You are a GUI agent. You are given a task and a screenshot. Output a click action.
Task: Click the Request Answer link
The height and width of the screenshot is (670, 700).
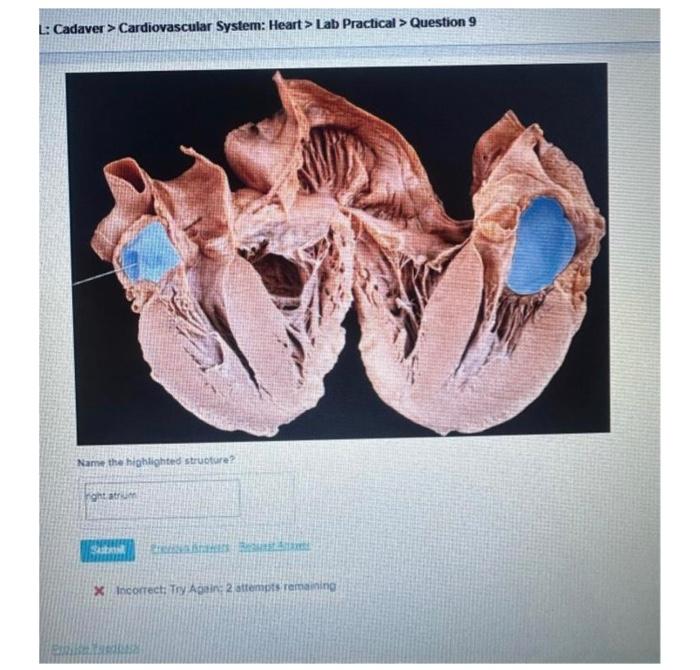[274, 545]
